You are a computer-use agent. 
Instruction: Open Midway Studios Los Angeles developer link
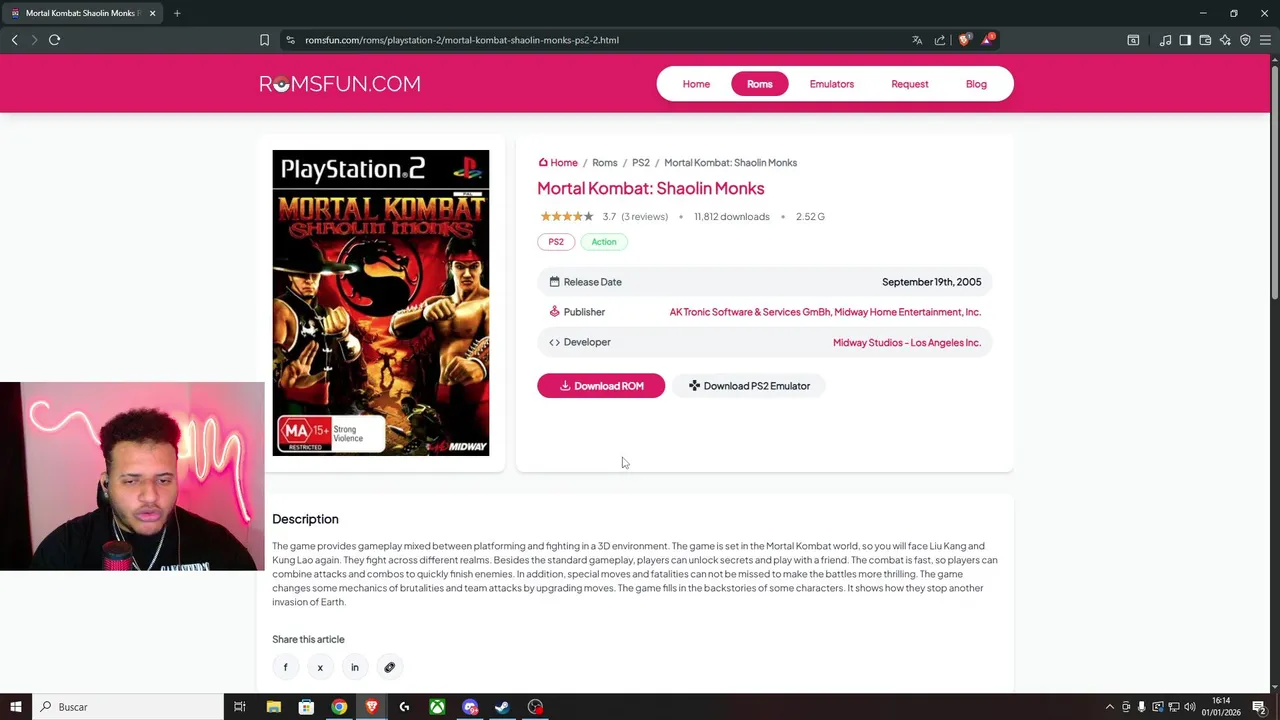(x=907, y=342)
